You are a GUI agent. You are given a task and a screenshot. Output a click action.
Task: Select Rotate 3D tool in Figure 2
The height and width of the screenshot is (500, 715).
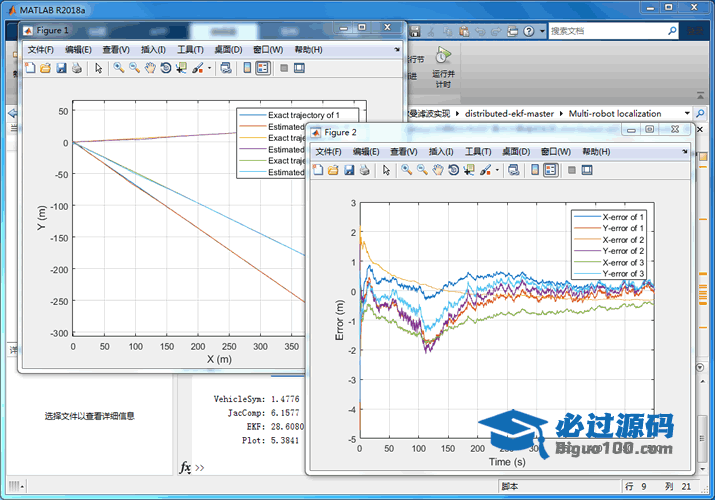(453, 170)
